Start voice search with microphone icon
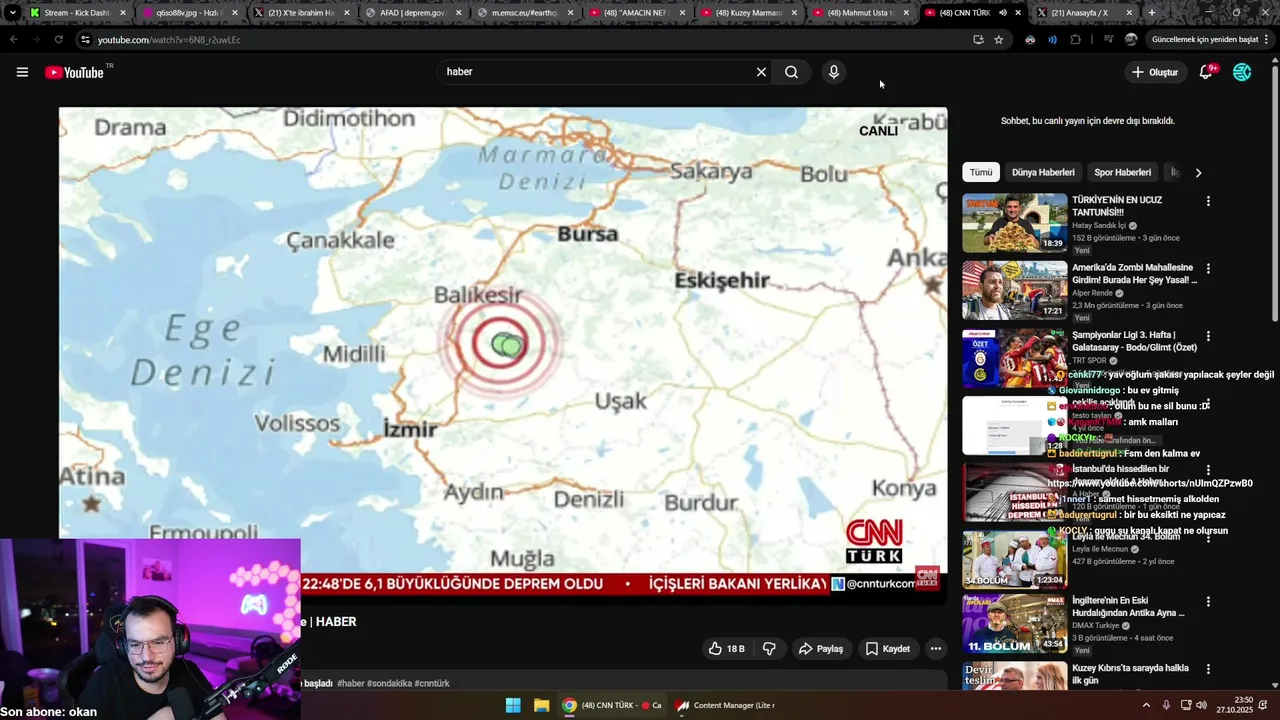This screenshot has width=1280, height=720. (833, 72)
